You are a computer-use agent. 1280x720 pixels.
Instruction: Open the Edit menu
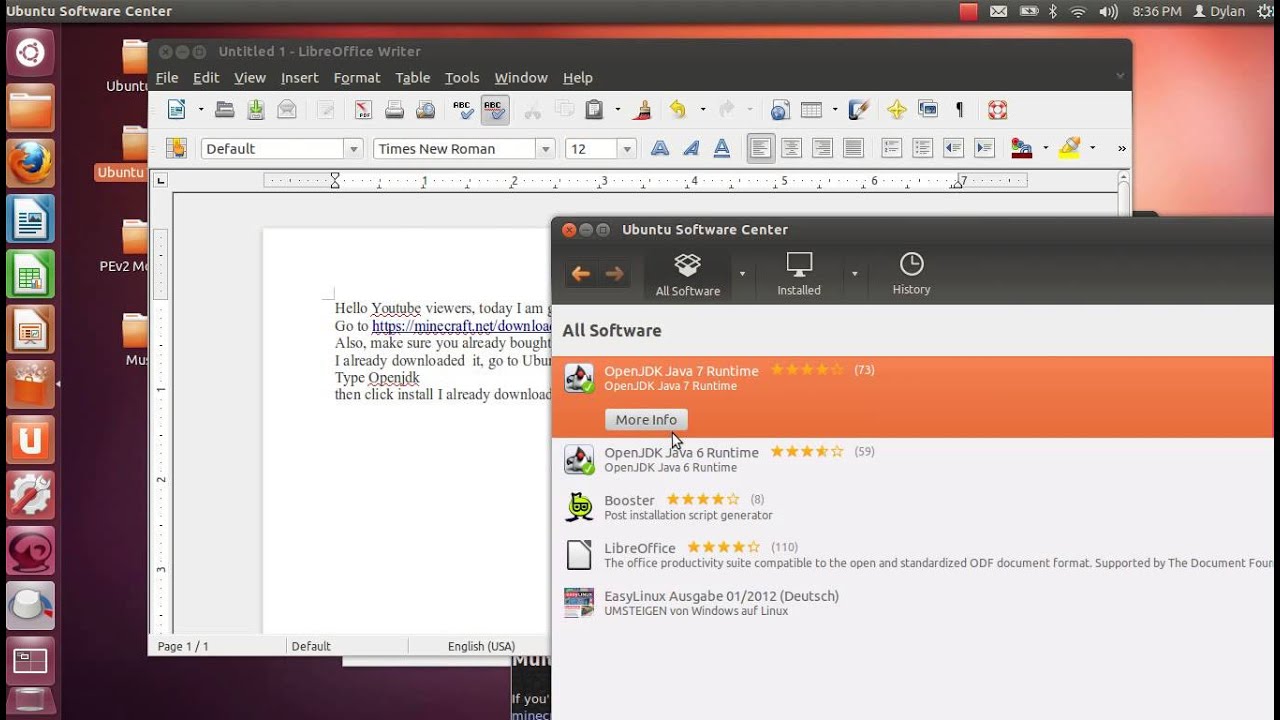(x=206, y=77)
